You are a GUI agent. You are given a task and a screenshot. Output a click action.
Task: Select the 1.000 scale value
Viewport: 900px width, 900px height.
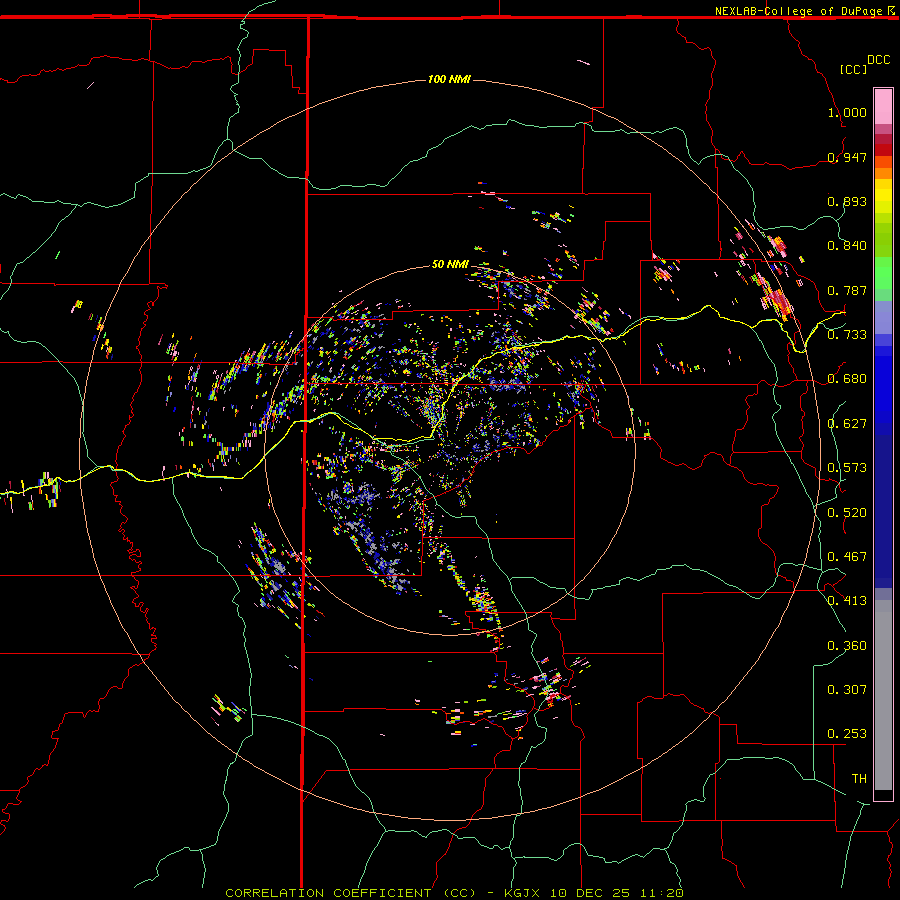pos(847,112)
